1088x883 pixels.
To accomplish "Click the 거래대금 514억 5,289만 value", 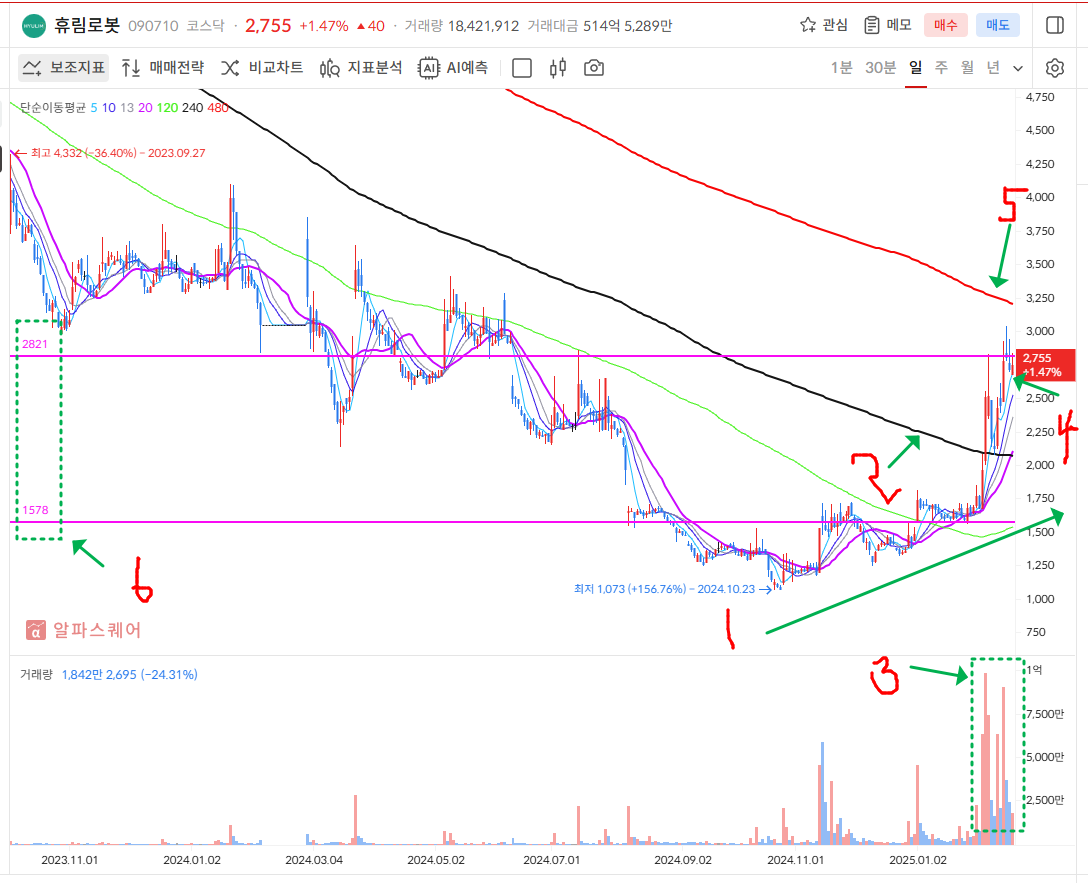I will (x=627, y=26).
